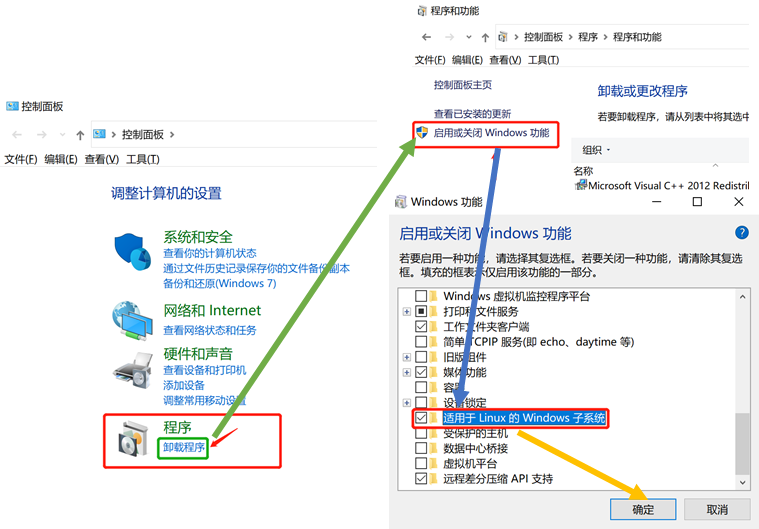
Task: Click 程序 crumb in Programs address bar
Action: (x=588, y=37)
